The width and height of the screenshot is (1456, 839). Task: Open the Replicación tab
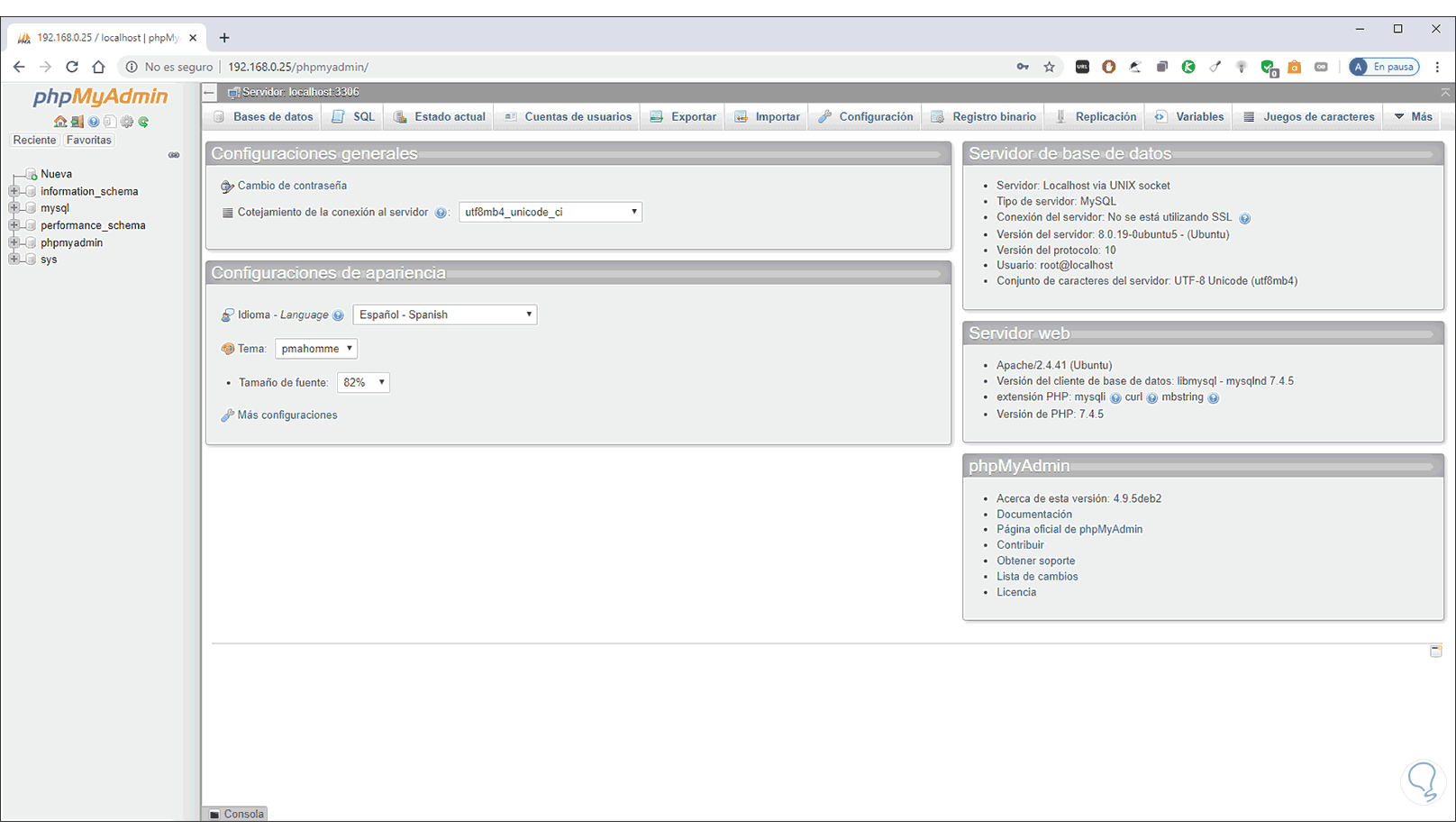[1096, 117]
